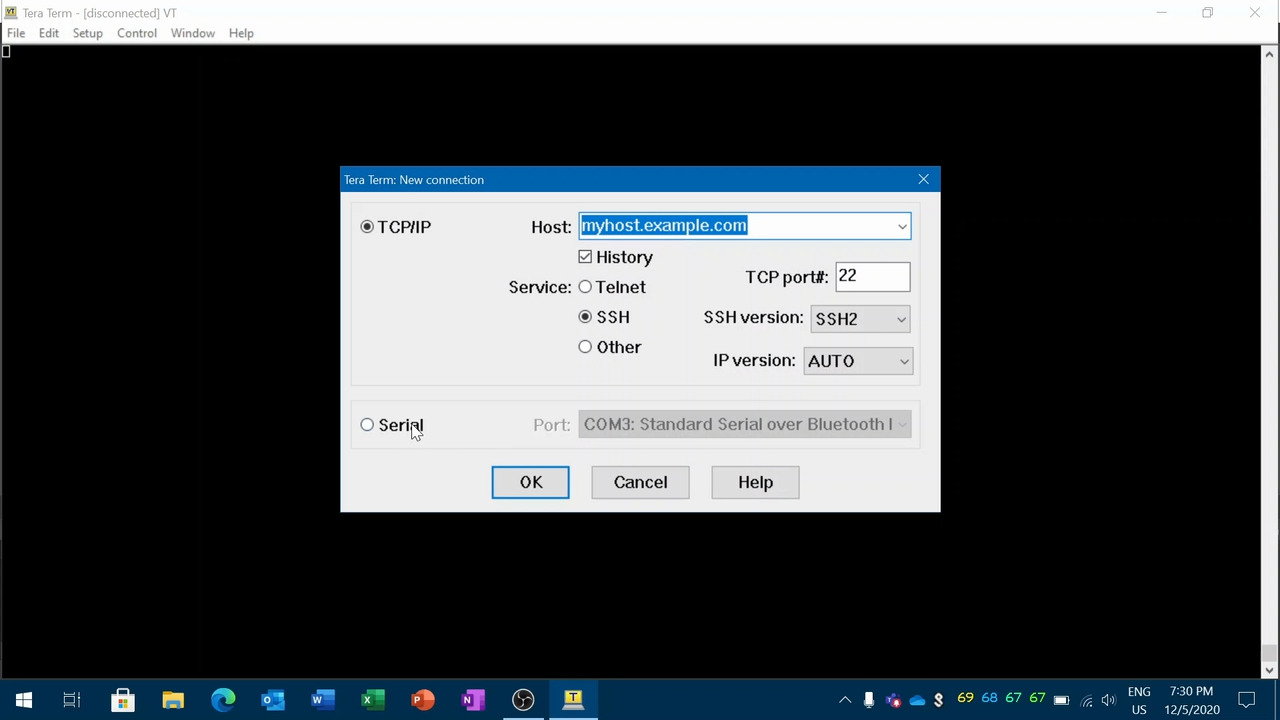This screenshot has height=720, width=1280.
Task: Open the Window menu
Action: pos(192,33)
